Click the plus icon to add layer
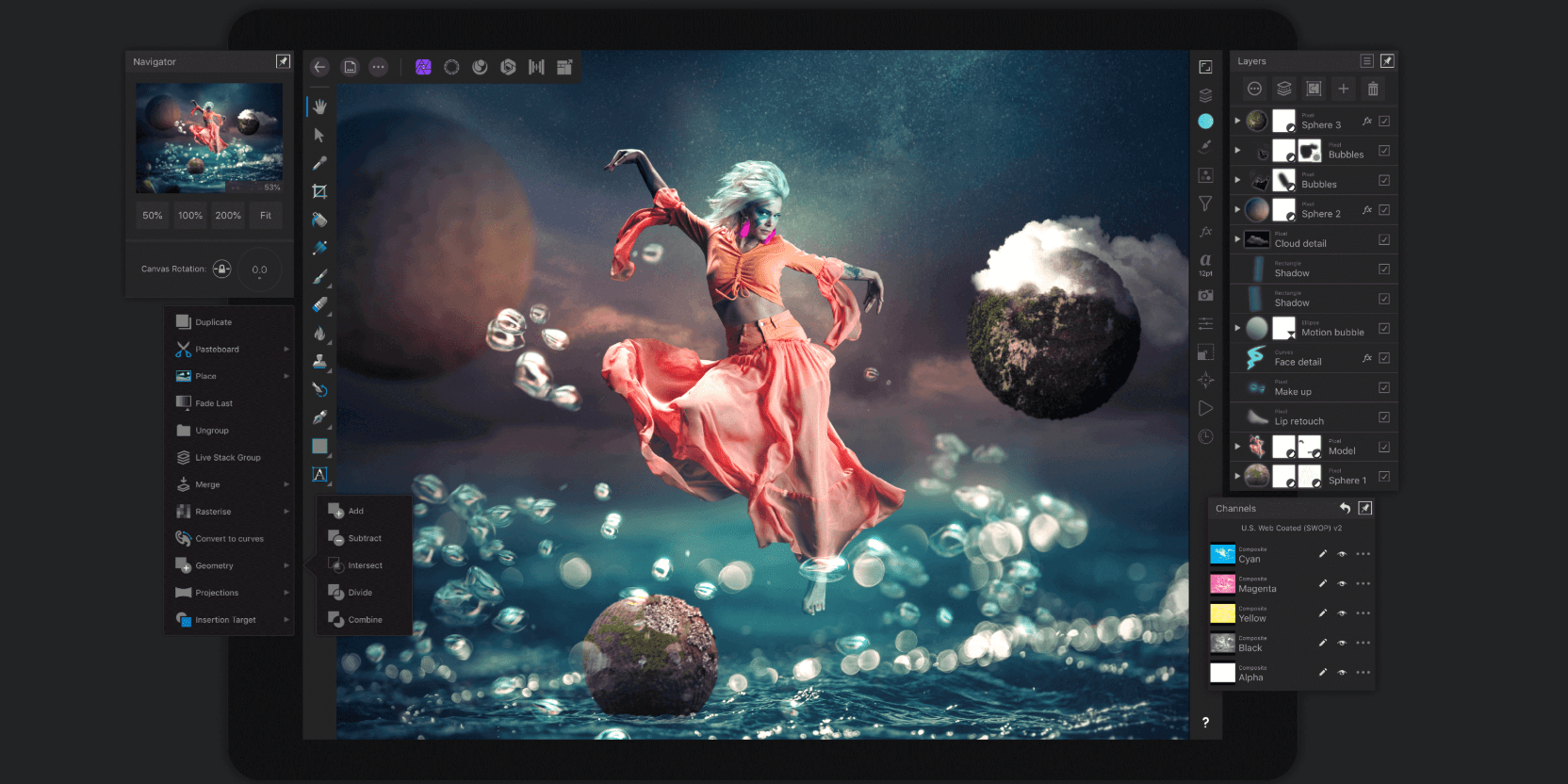This screenshot has width=1568, height=784. tap(1344, 89)
